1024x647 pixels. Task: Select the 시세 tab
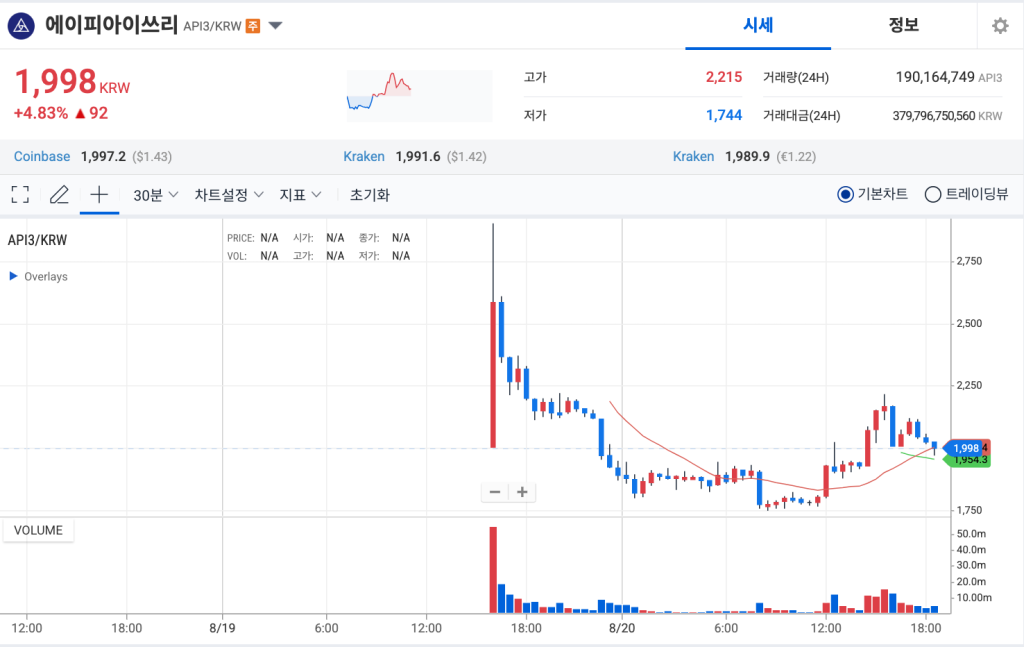tap(758, 25)
